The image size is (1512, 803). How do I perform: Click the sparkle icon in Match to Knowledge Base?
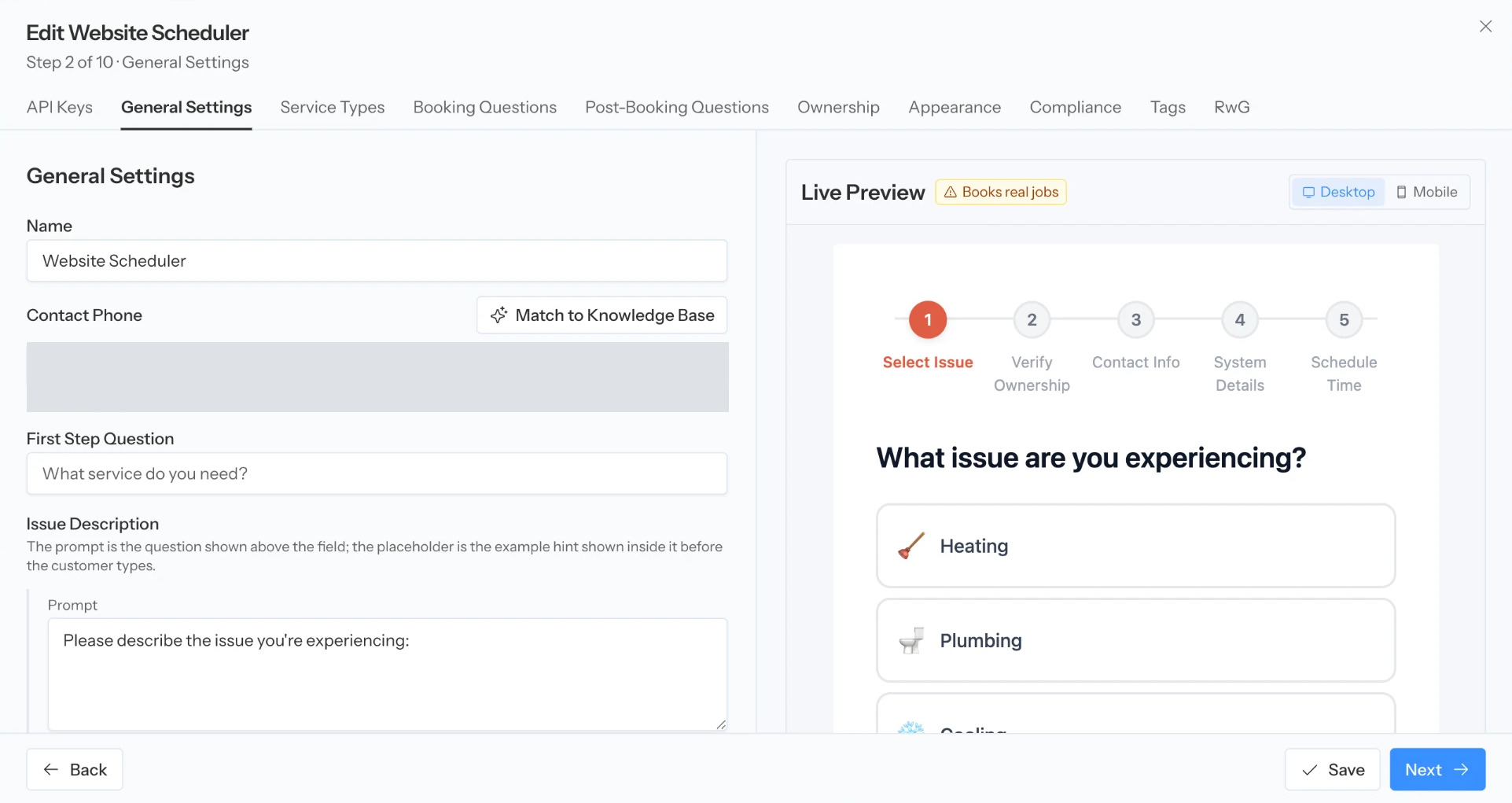[498, 315]
